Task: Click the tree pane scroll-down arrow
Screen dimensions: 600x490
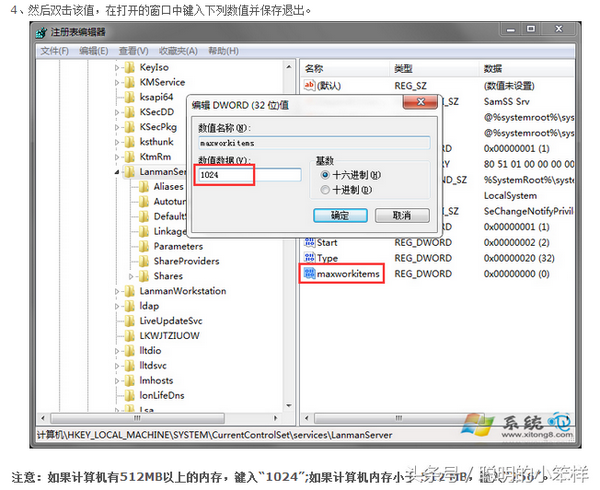Action: (x=289, y=405)
